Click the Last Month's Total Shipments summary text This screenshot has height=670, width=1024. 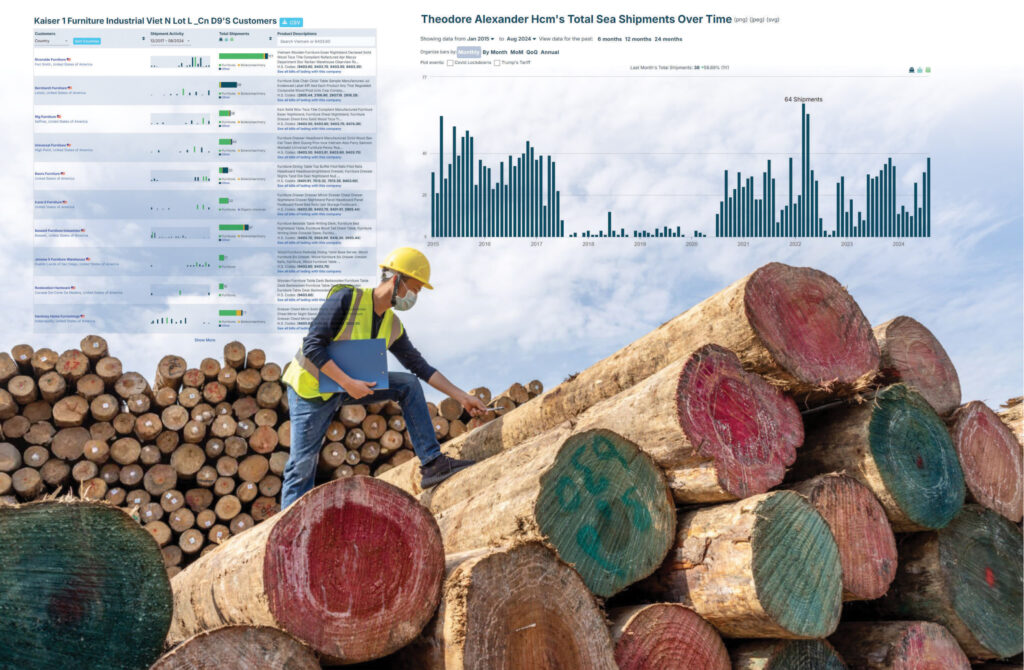tap(679, 67)
